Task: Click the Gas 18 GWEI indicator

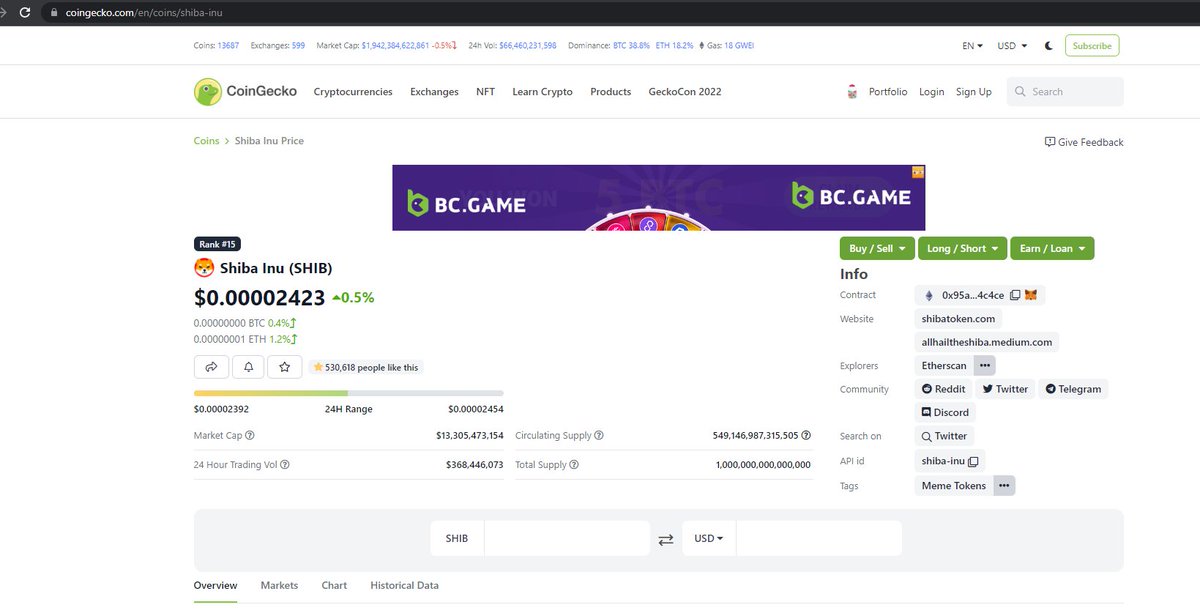Action: coord(727,46)
